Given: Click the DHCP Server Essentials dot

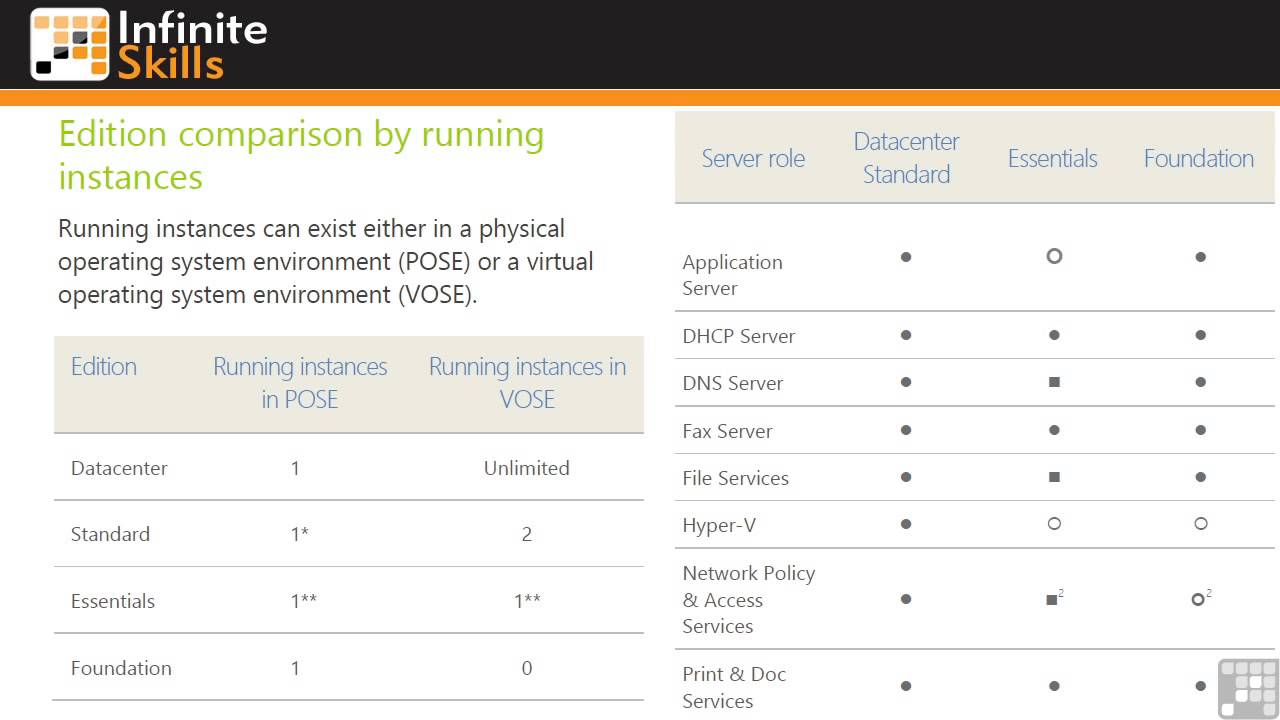Looking at the screenshot, I should pos(1054,335).
